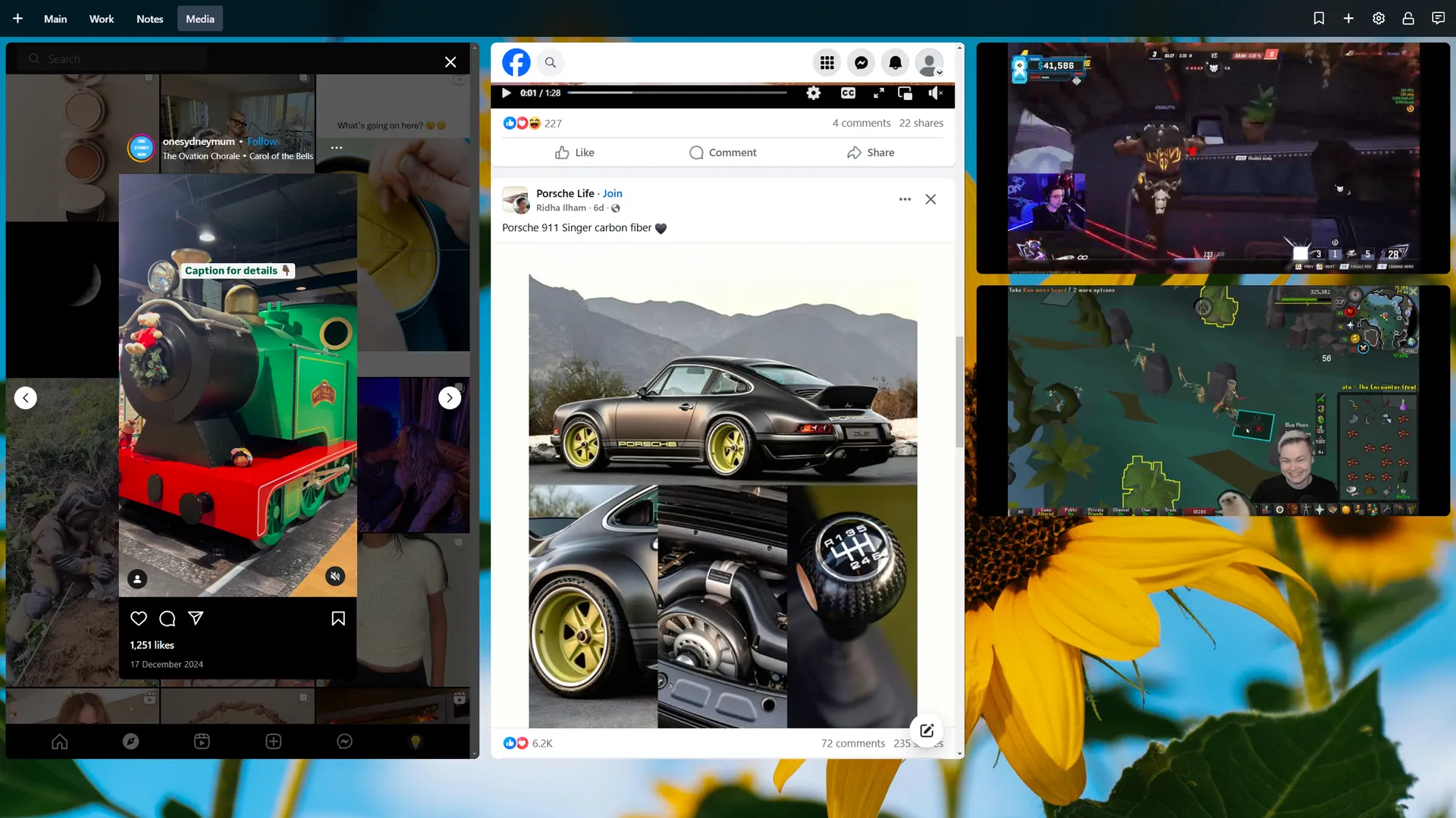Open settings gear in the top bar
This screenshot has width=1456, height=818.
1379,18
